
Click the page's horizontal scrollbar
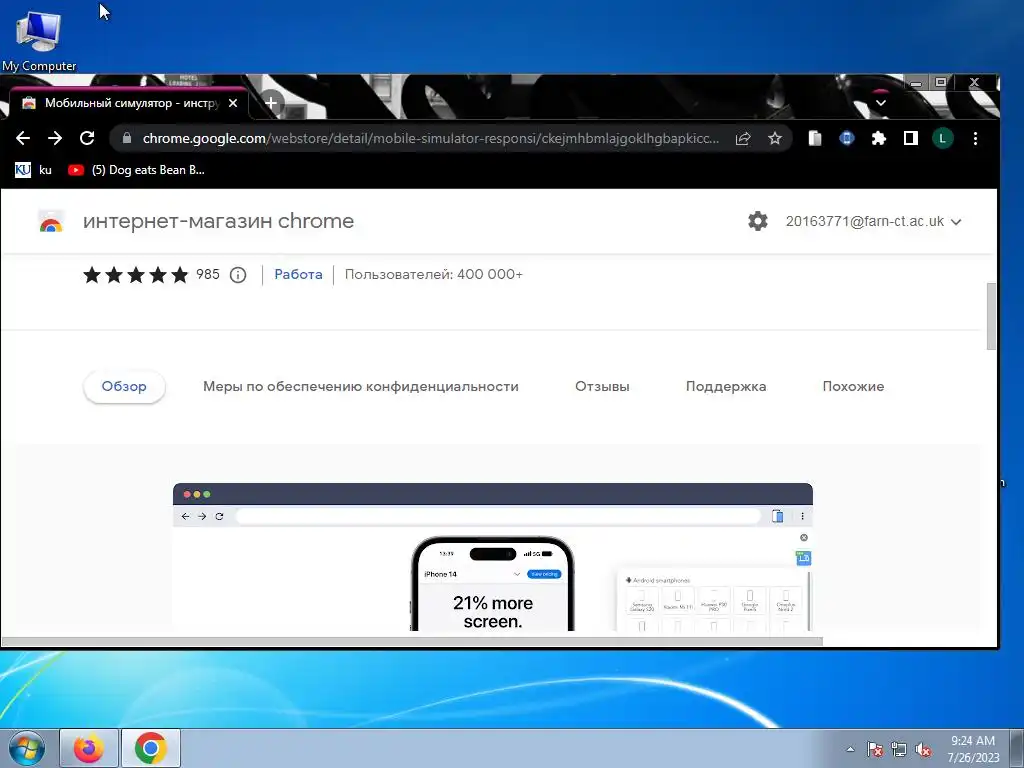tap(412, 641)
